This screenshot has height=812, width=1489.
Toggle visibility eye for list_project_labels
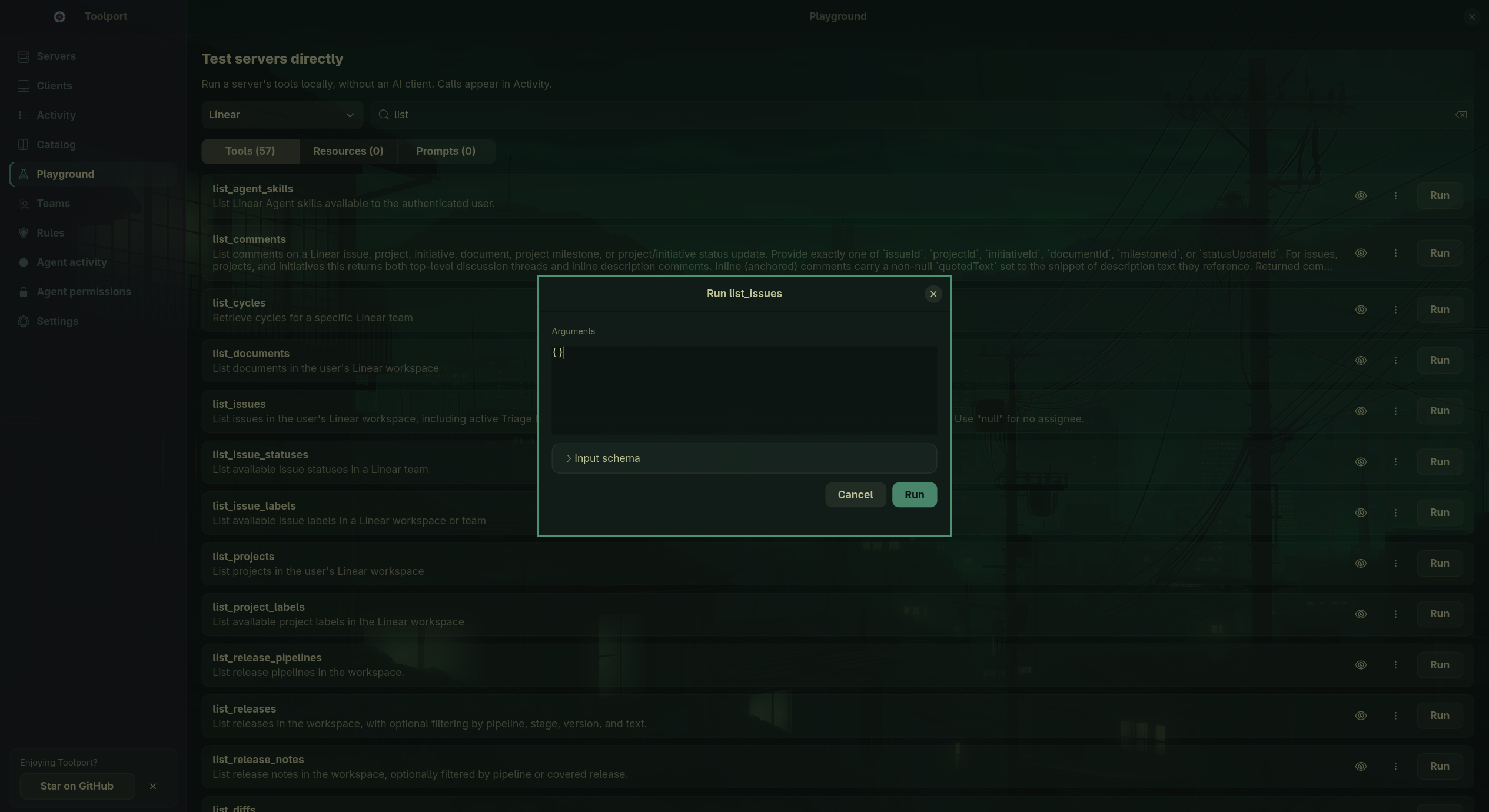tap(1361, 614)
